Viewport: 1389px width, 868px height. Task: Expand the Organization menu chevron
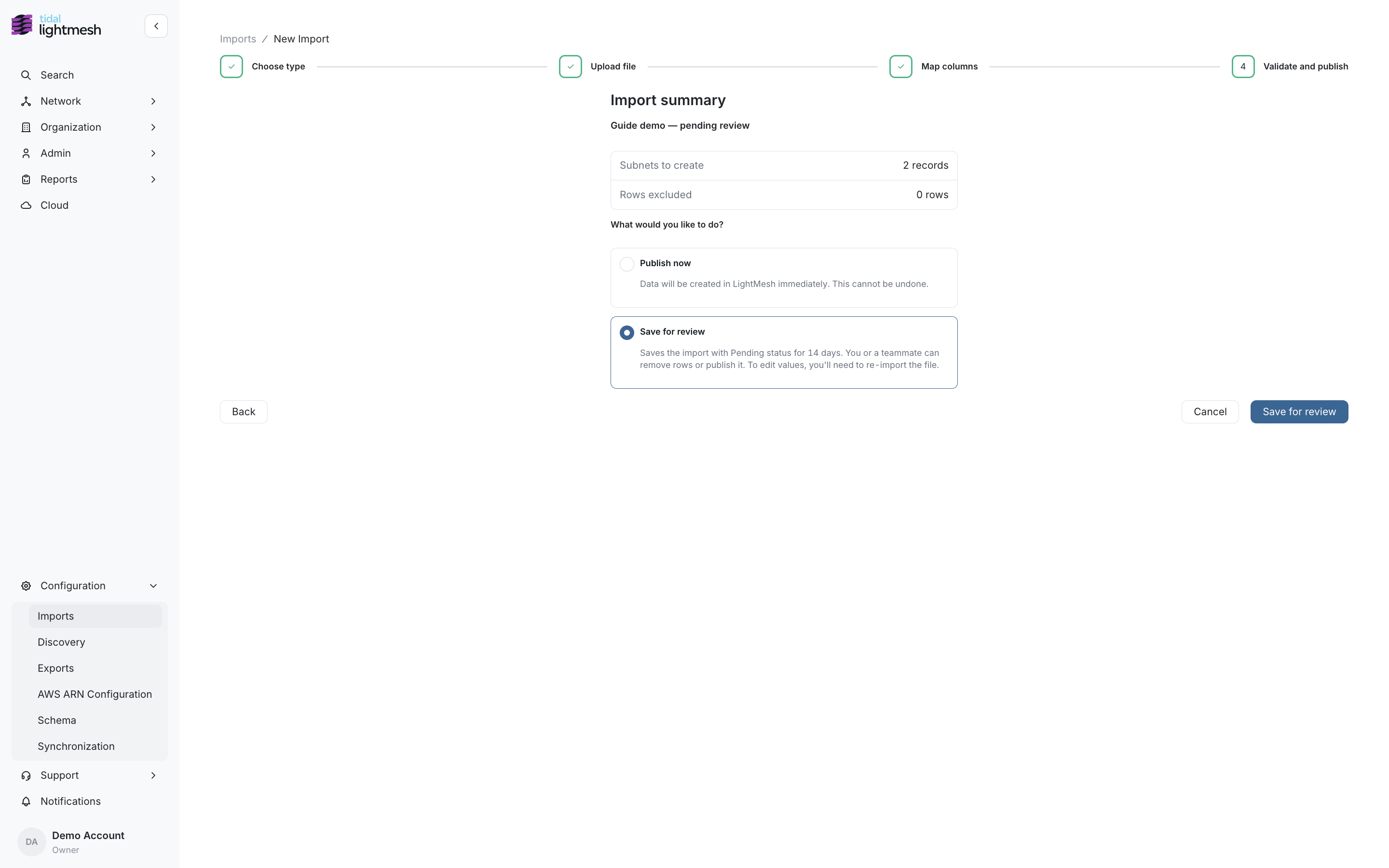[x=153, y=127]
